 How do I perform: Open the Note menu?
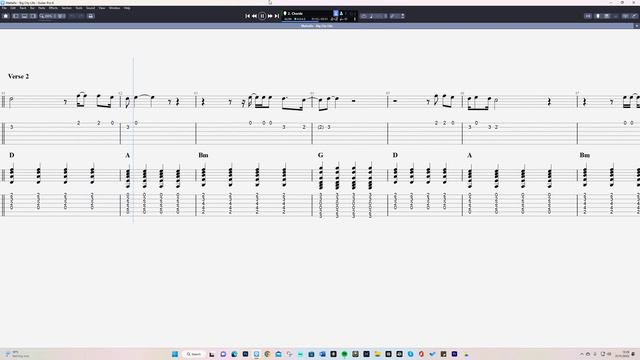pyautogui.click(x=42, y=8)
